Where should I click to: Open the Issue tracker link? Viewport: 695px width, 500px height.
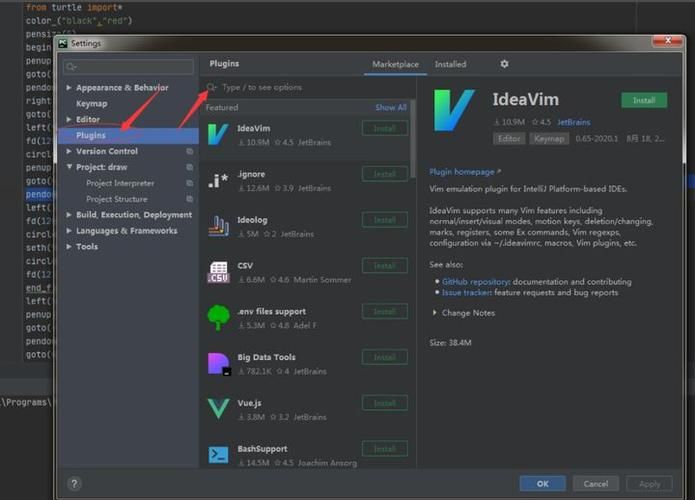pyautogui.click(x=466, y=293)
